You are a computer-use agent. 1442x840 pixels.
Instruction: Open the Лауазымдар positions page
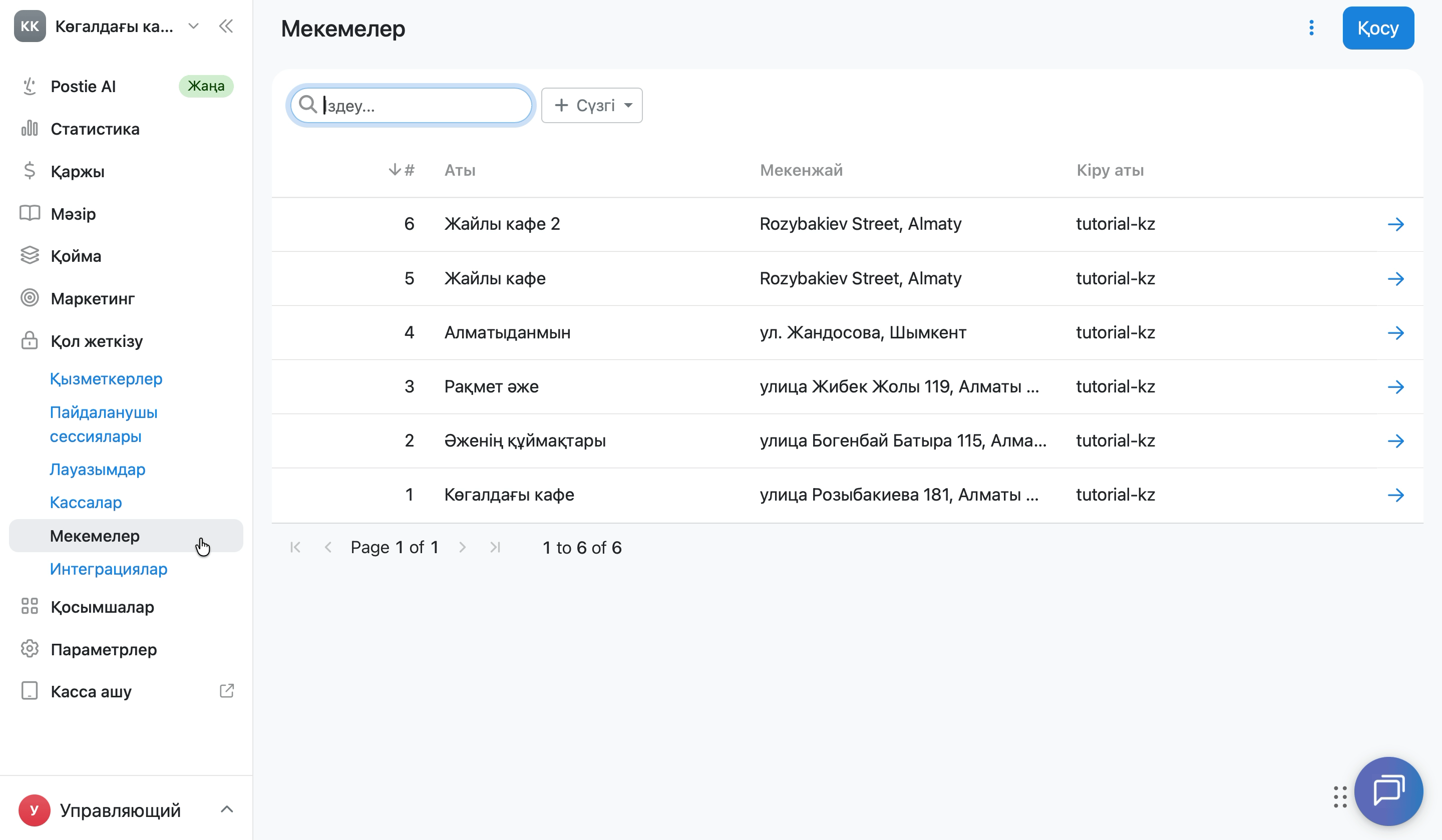(97, 469)
